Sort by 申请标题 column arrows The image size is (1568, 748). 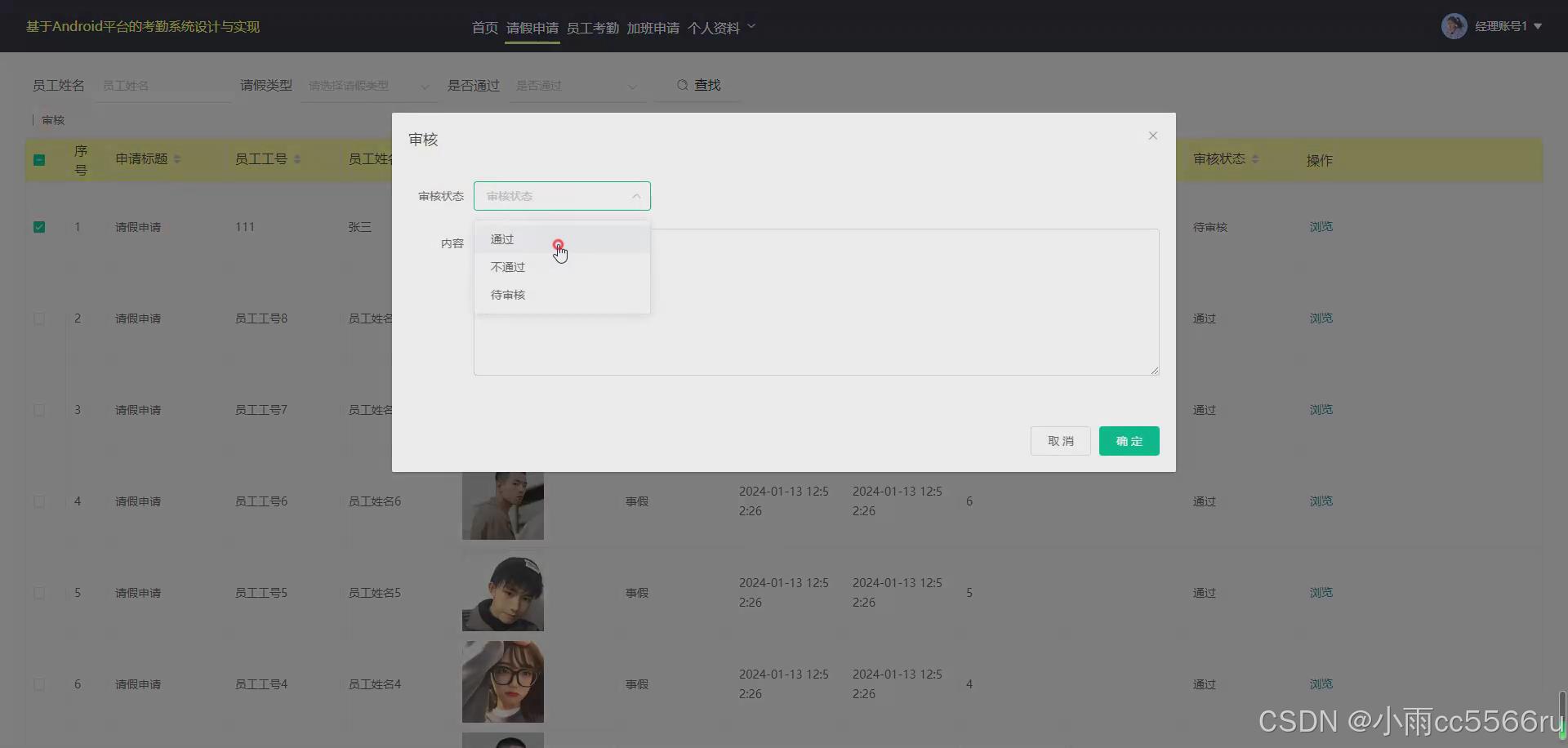coord(177,159)
